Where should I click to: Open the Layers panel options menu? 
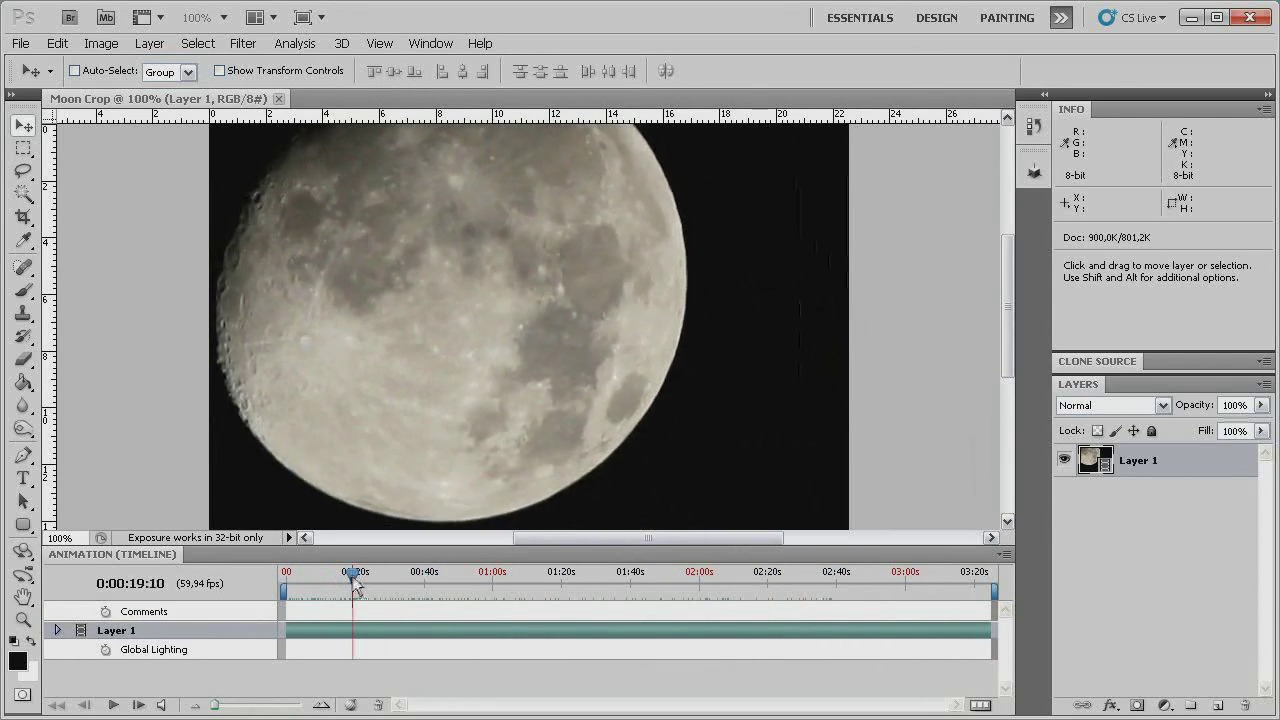(x=1265, y=384)
